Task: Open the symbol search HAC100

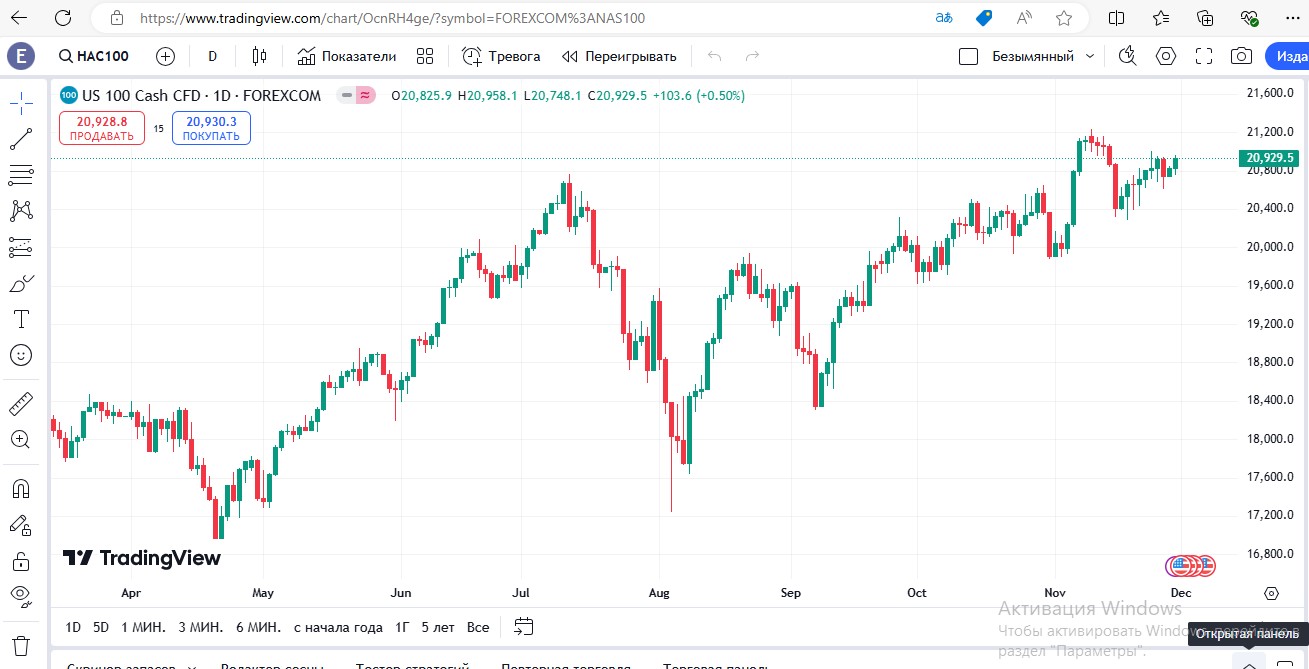Action: coord(94,56)
